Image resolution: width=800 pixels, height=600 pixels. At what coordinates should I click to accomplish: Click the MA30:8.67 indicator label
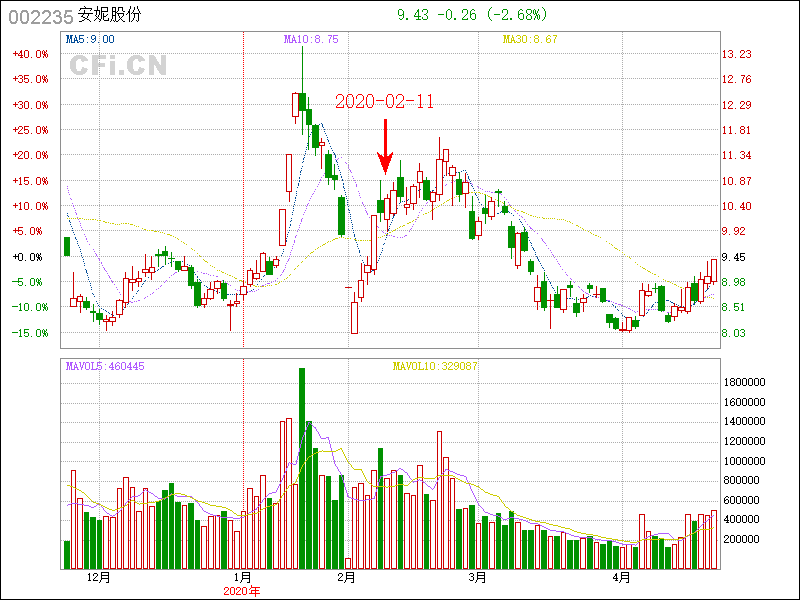[530, 39]
